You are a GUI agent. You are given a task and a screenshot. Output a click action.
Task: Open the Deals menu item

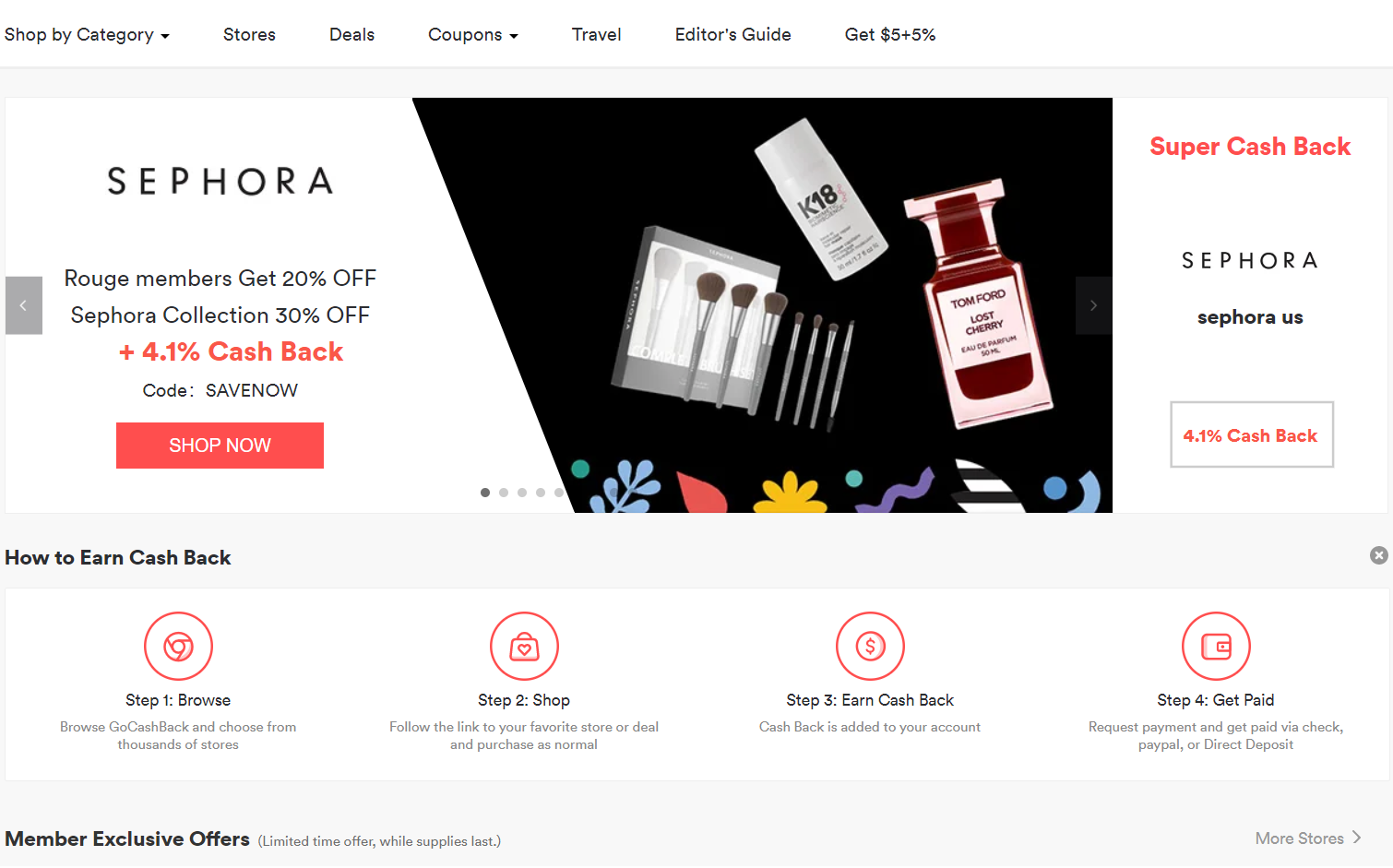[351, 35]
